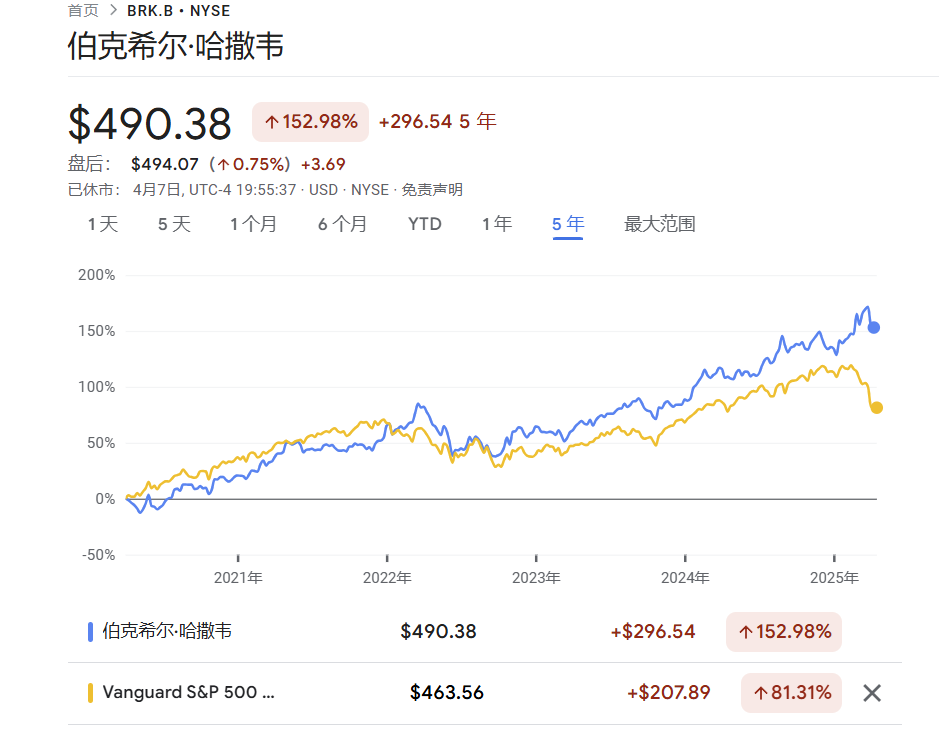Switch to the 6 个月 range tab
The width and height of the screenshot is (939, 740).
coord(342,224)
